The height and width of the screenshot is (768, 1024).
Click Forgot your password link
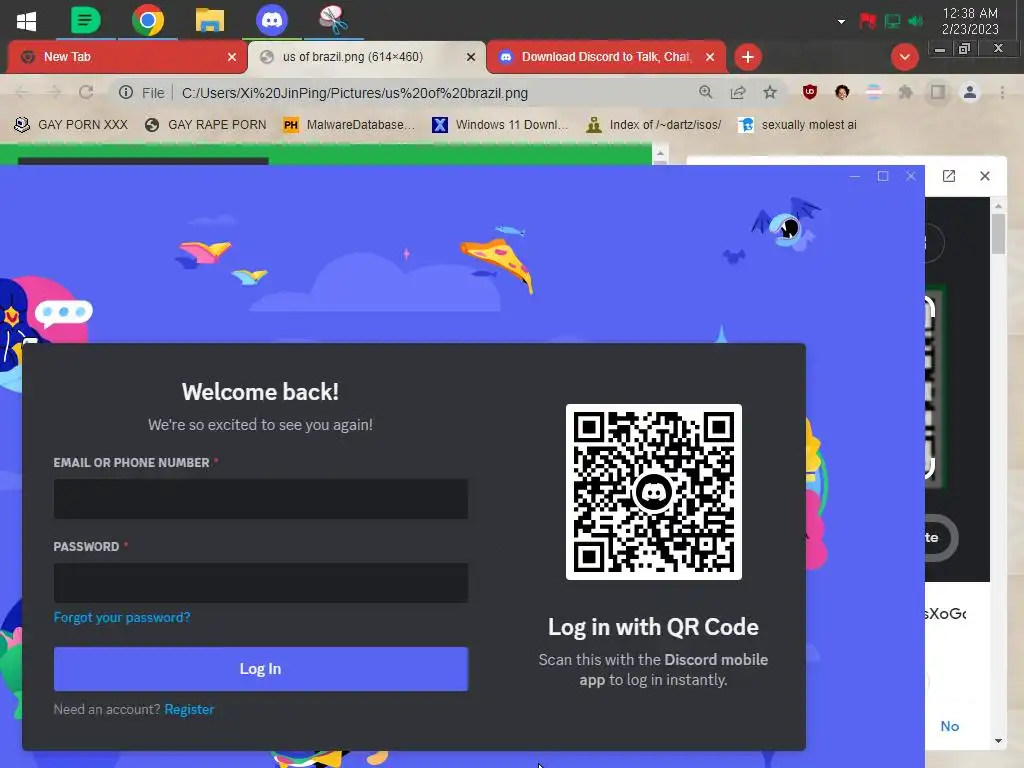coord(121,617)
